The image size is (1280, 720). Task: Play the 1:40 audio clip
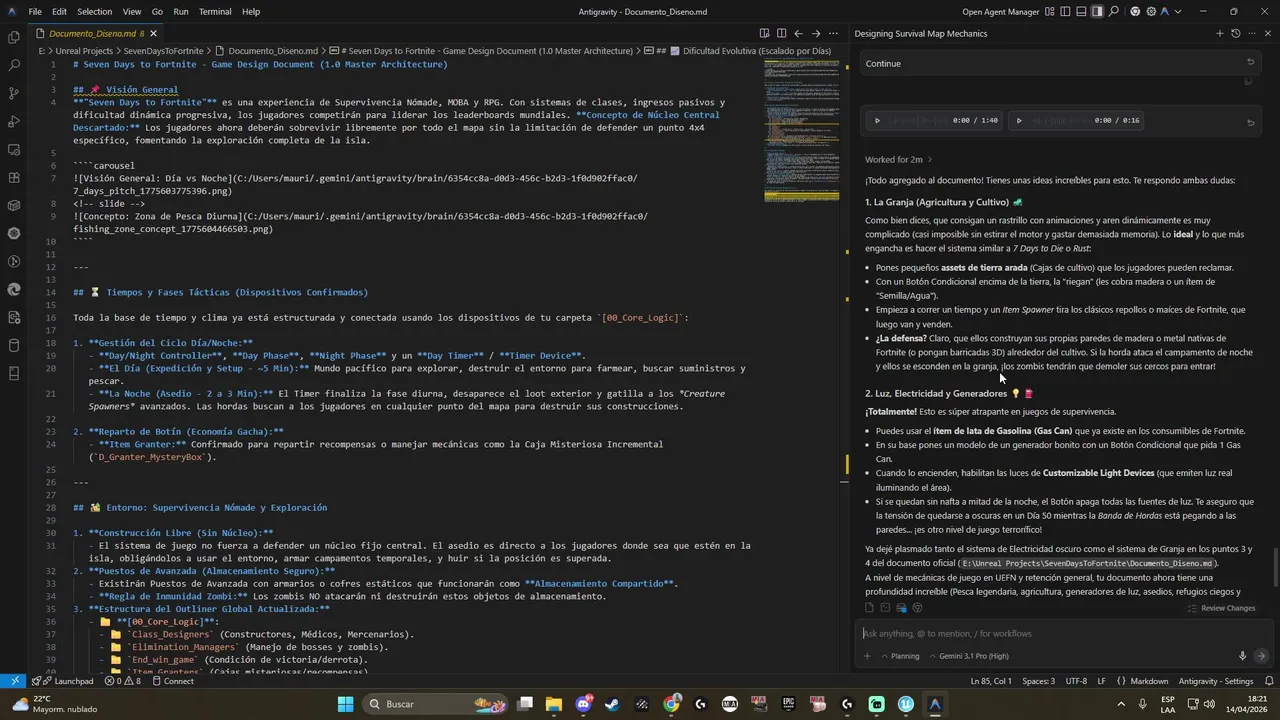[877, 120]
